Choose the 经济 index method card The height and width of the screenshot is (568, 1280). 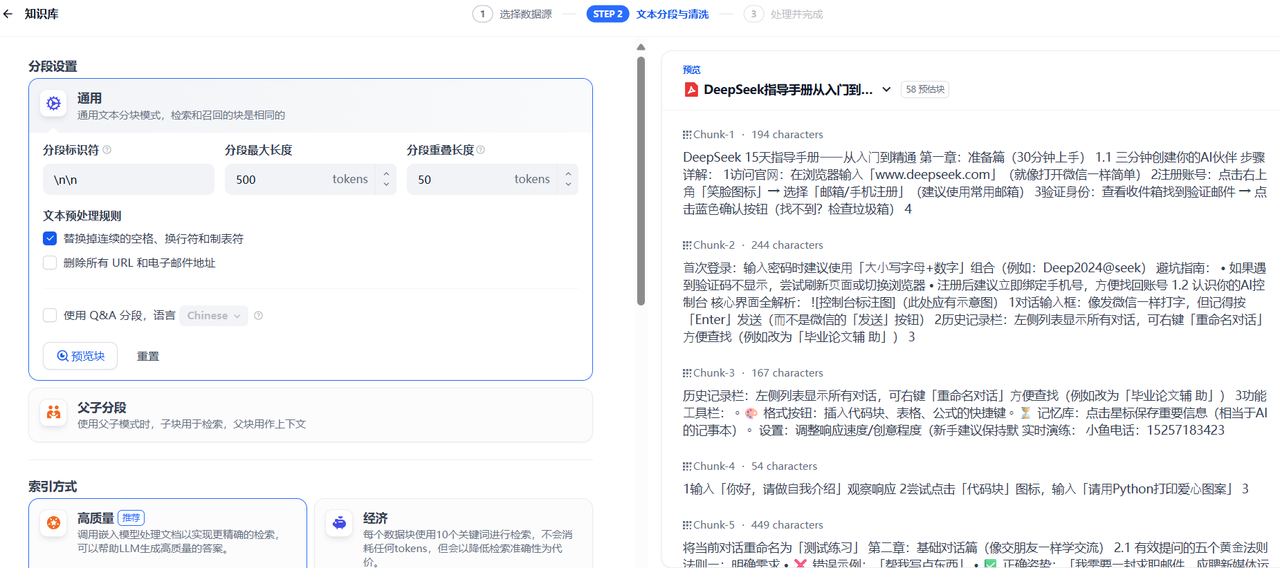(454, 533)
